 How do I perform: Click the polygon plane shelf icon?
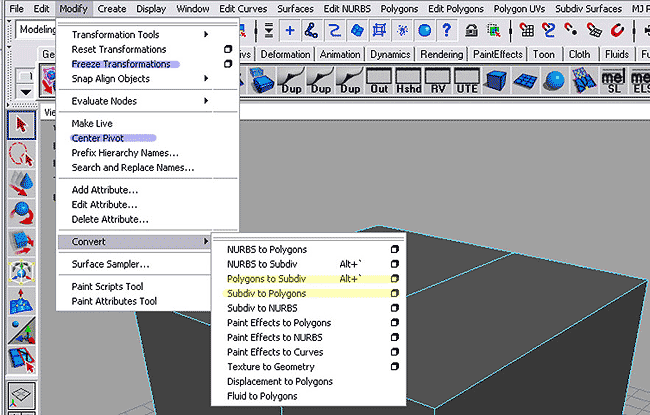coord(526,81)
